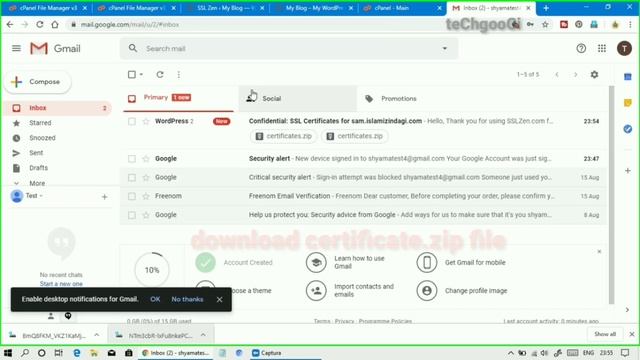
Task: Open Gmail settings gear
Action: click(594, 75)
